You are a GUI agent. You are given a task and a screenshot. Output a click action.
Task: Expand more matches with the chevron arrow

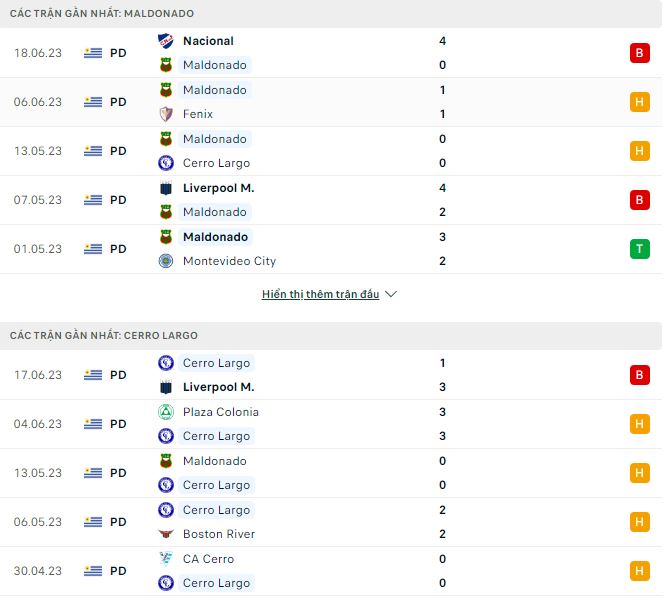pyautogui.click(x=391, y=295)
